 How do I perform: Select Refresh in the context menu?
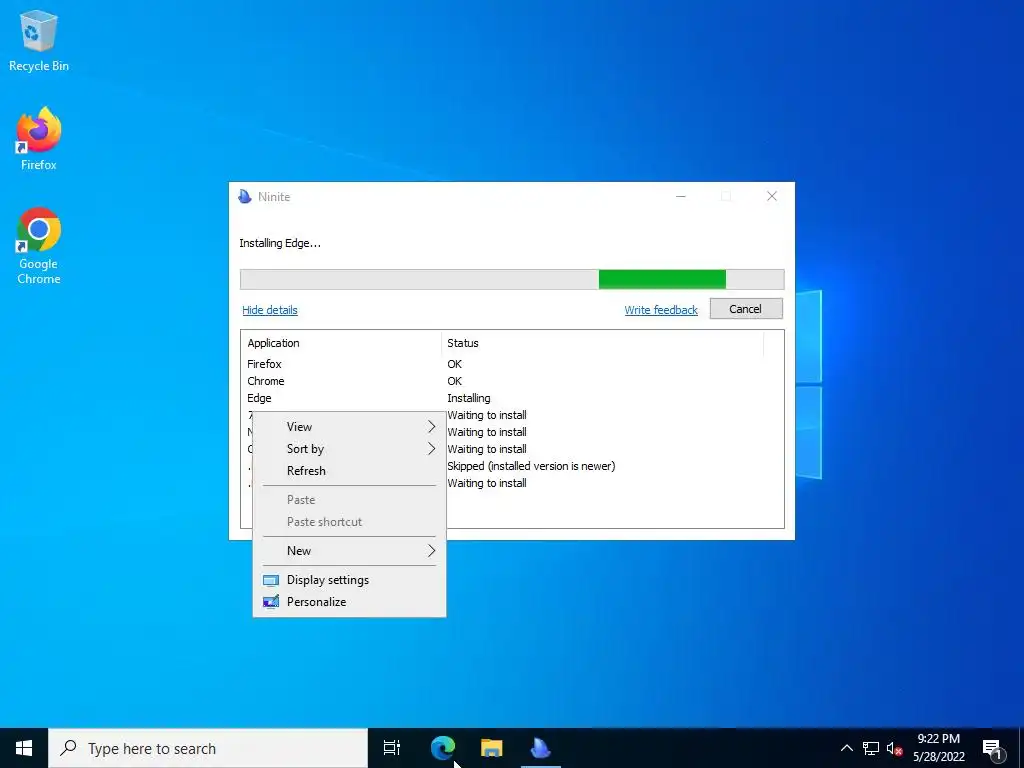point(349,471)
